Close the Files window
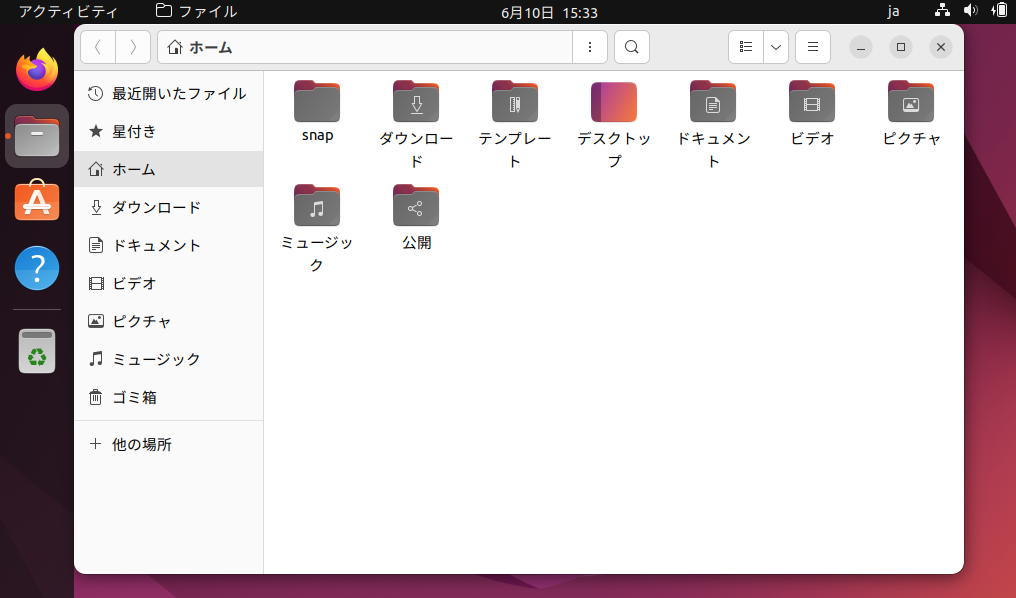Screen dimensions: 1016x598 pyautogui.click(x=941, y=47)
